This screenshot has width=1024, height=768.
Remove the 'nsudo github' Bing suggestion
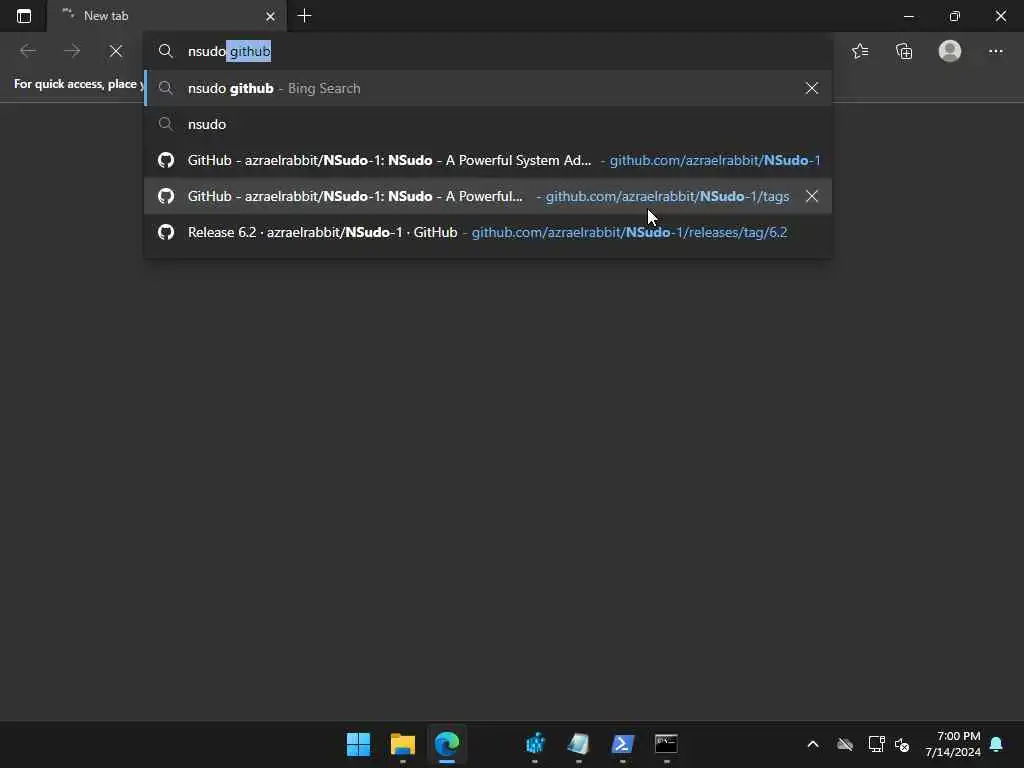coord(812,88)
